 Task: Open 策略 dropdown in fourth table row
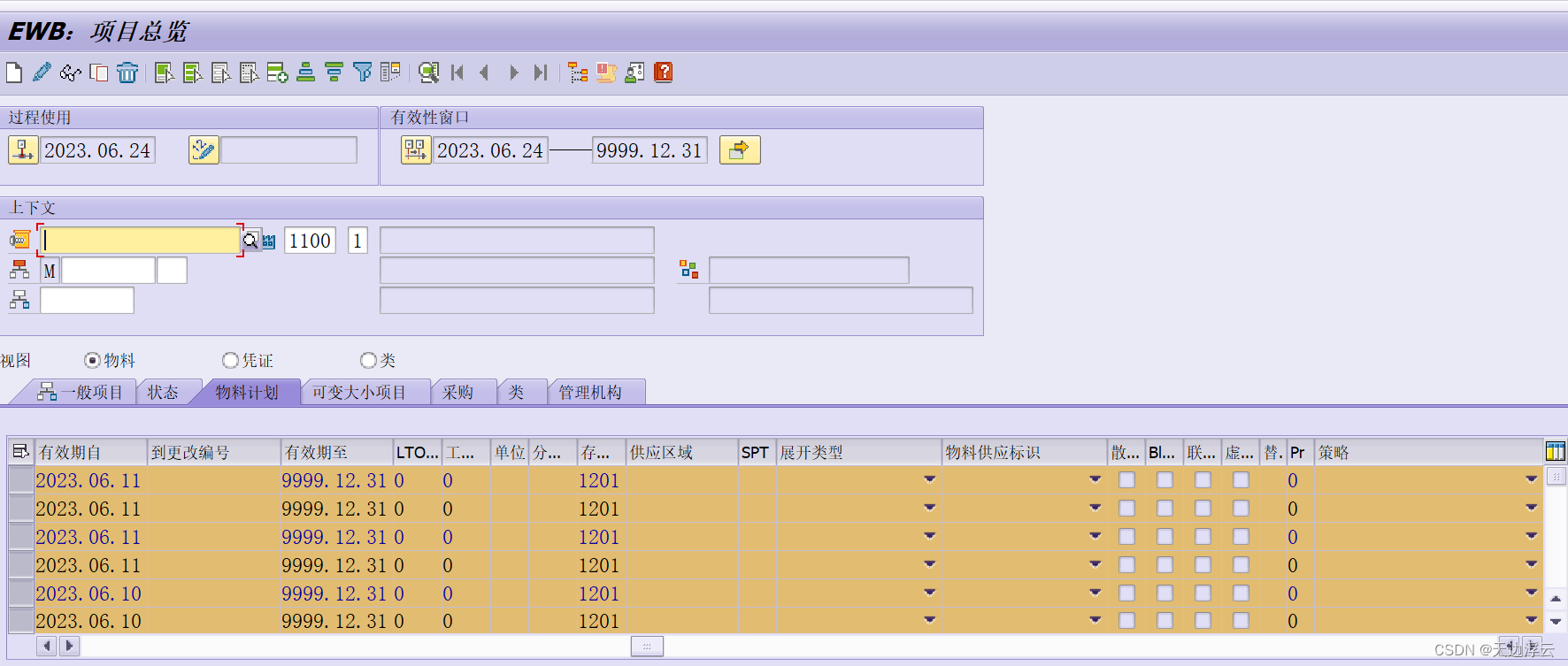(x=1531, y=564)
